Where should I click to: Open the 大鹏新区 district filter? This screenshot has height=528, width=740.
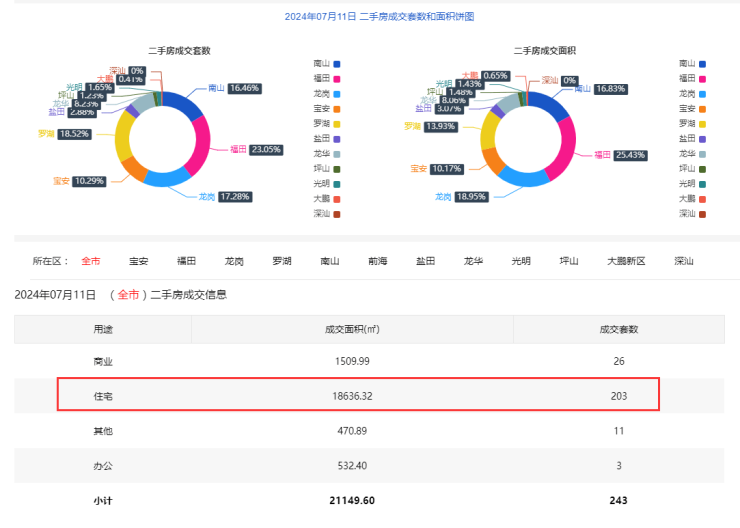click(x=626, y=261)
